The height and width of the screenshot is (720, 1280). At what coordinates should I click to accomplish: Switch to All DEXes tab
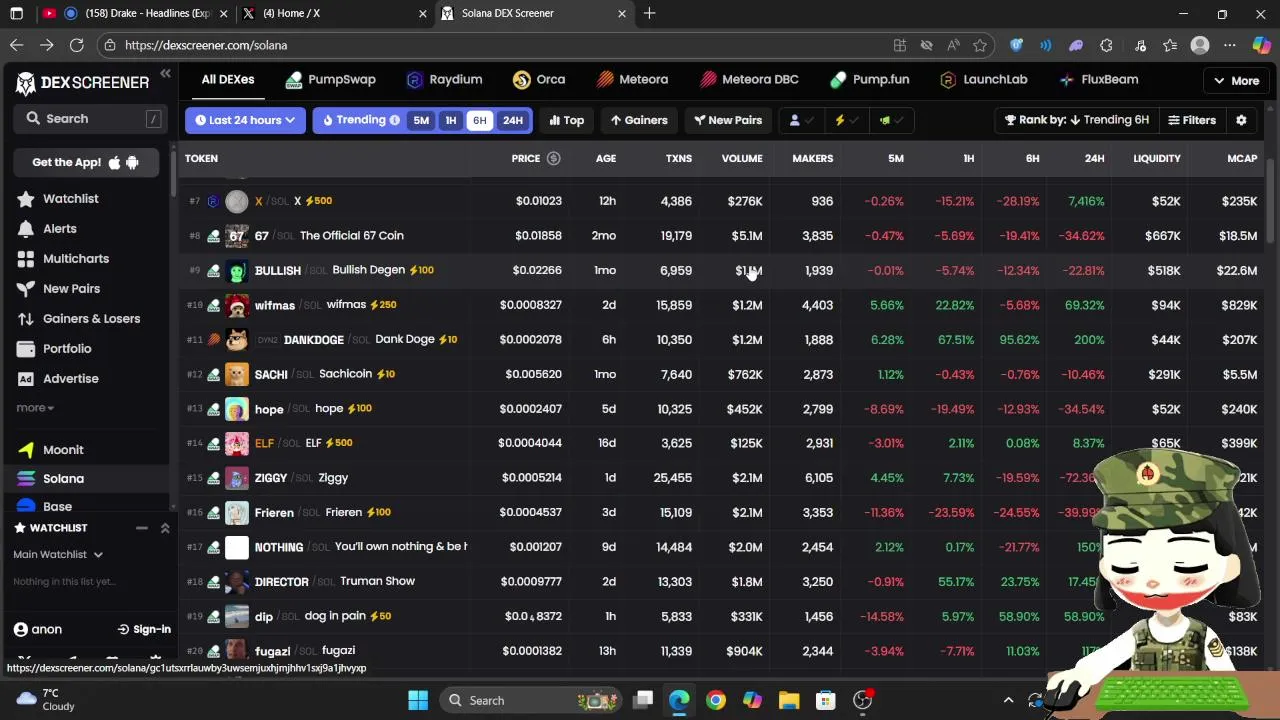tap(228, 80)
